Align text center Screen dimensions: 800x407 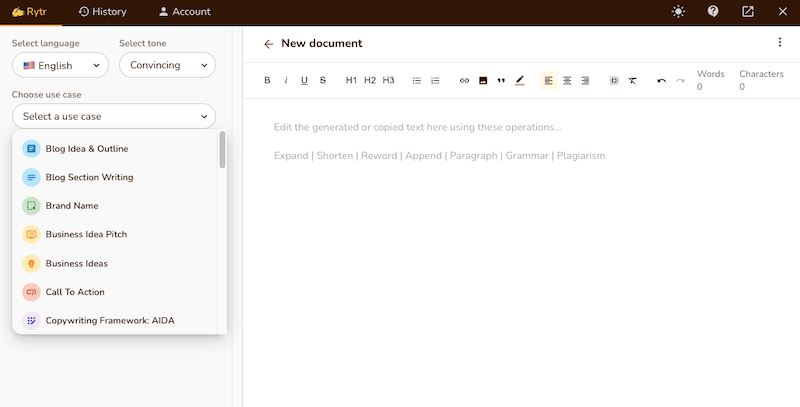coord(567,81)
